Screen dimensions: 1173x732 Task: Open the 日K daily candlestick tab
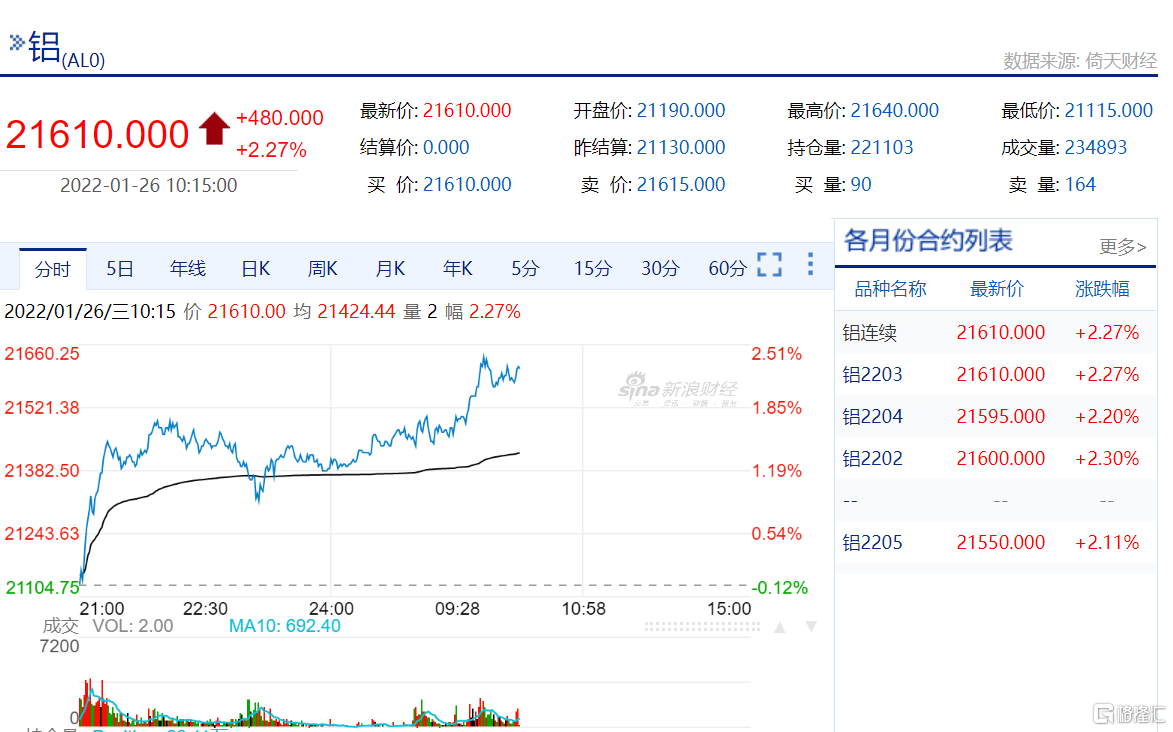tap(254, 268)
